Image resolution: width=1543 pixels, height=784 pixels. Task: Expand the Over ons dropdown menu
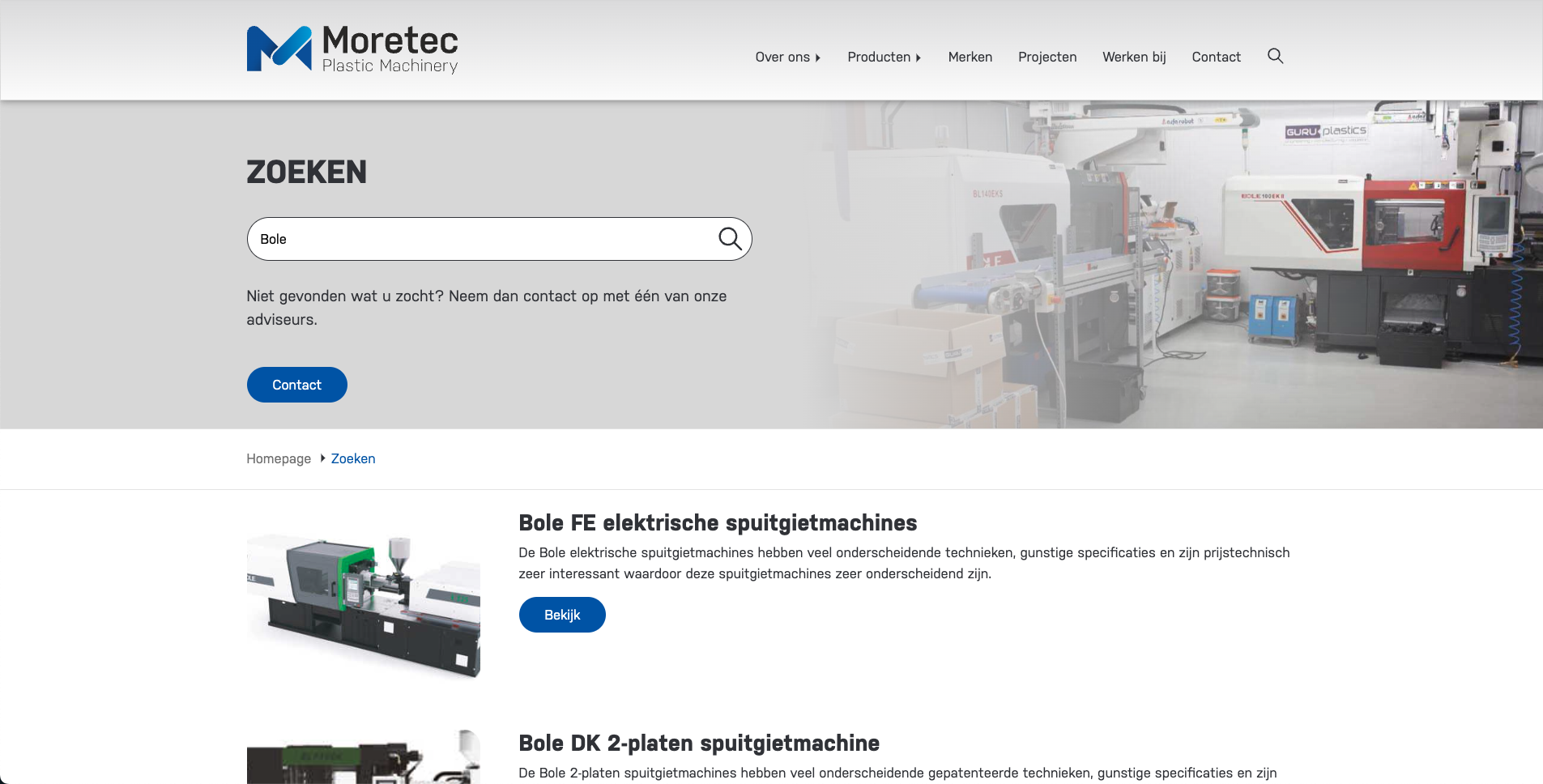pos(787,57)
